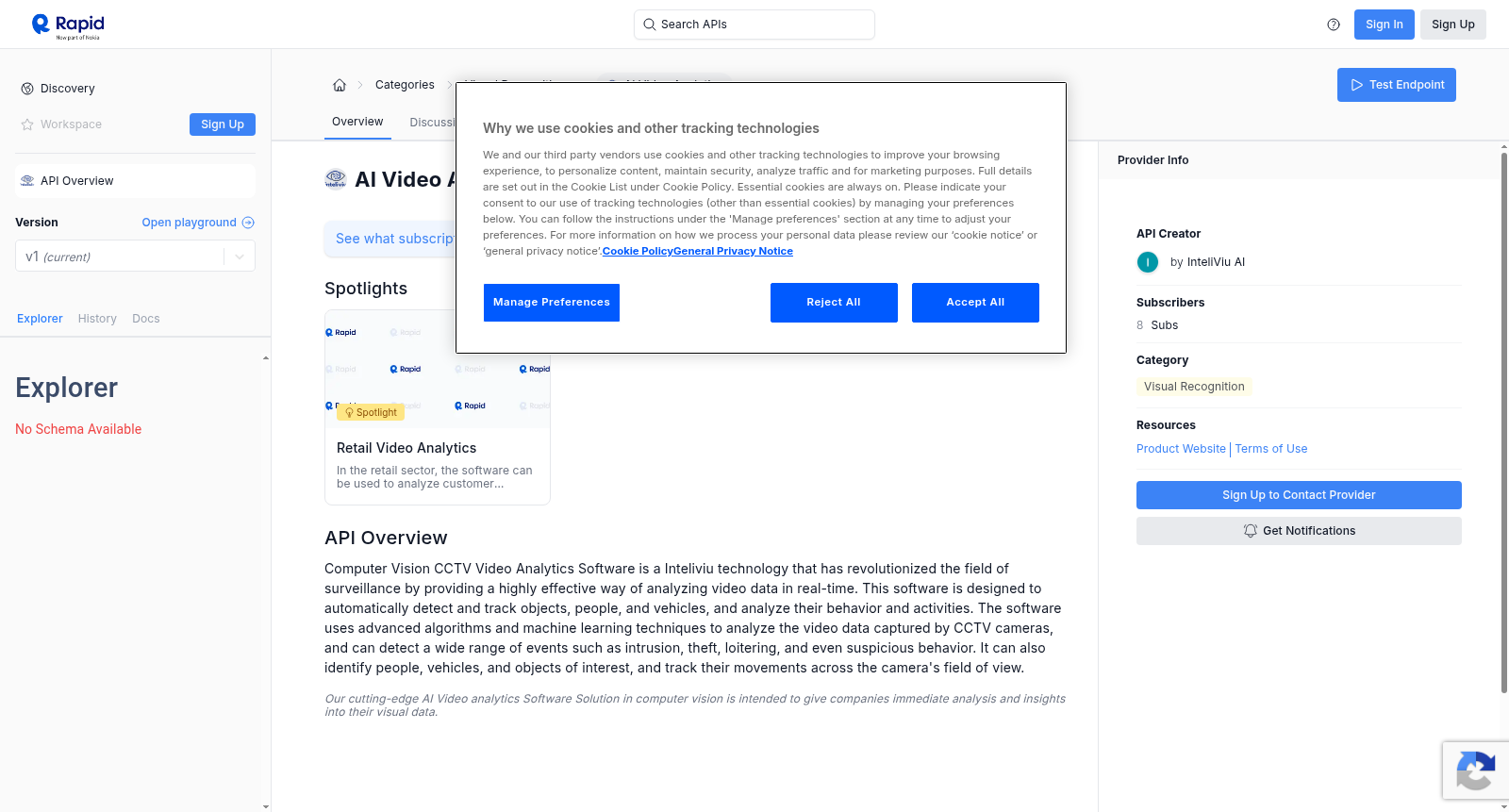Screen dimensions: 1509x812
Task: Click Sign Up to Contact Provider
Action: click(1299, 495)
